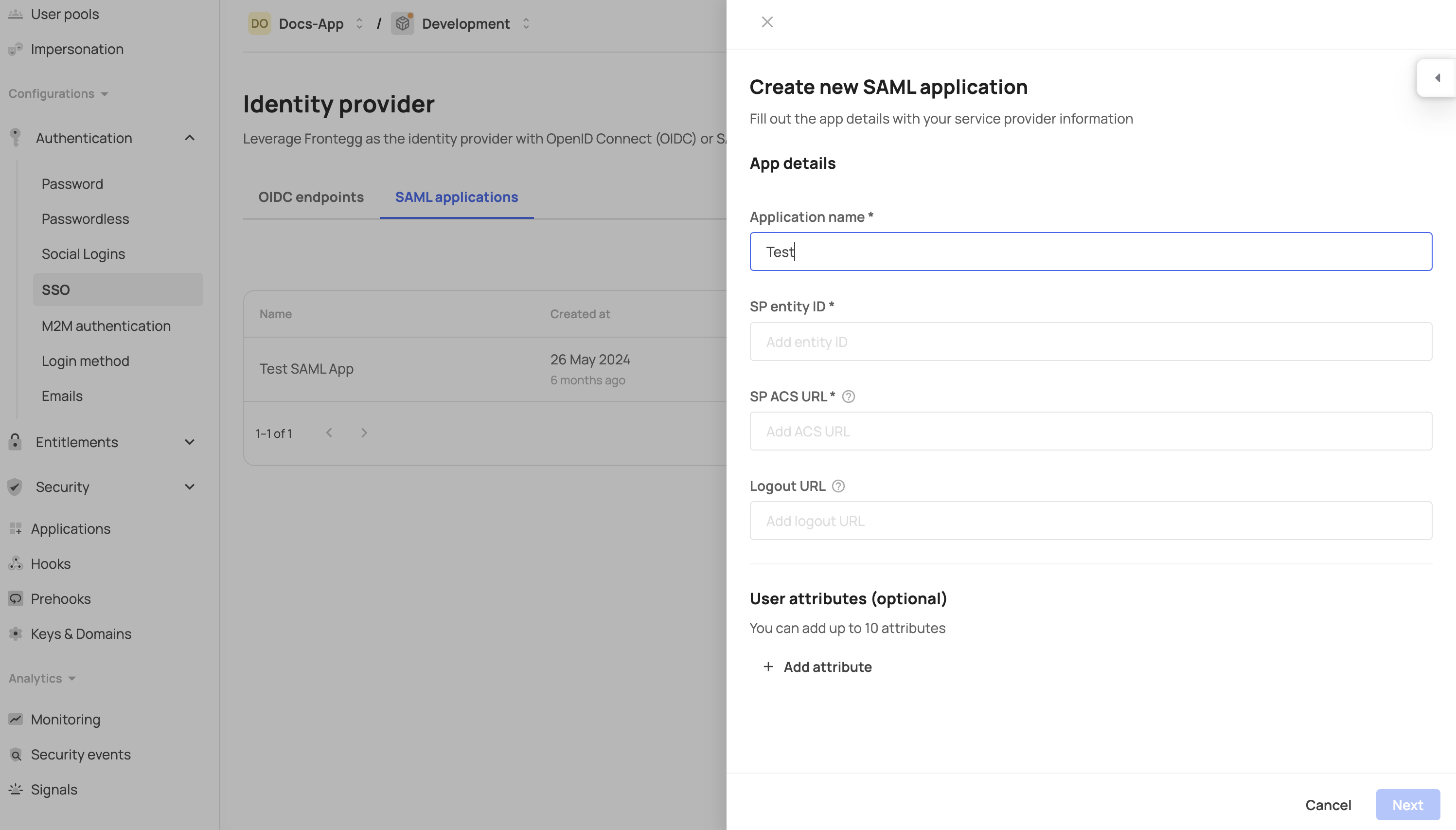
Task: Collapse the Authentication section
Action: click(190, 138)
